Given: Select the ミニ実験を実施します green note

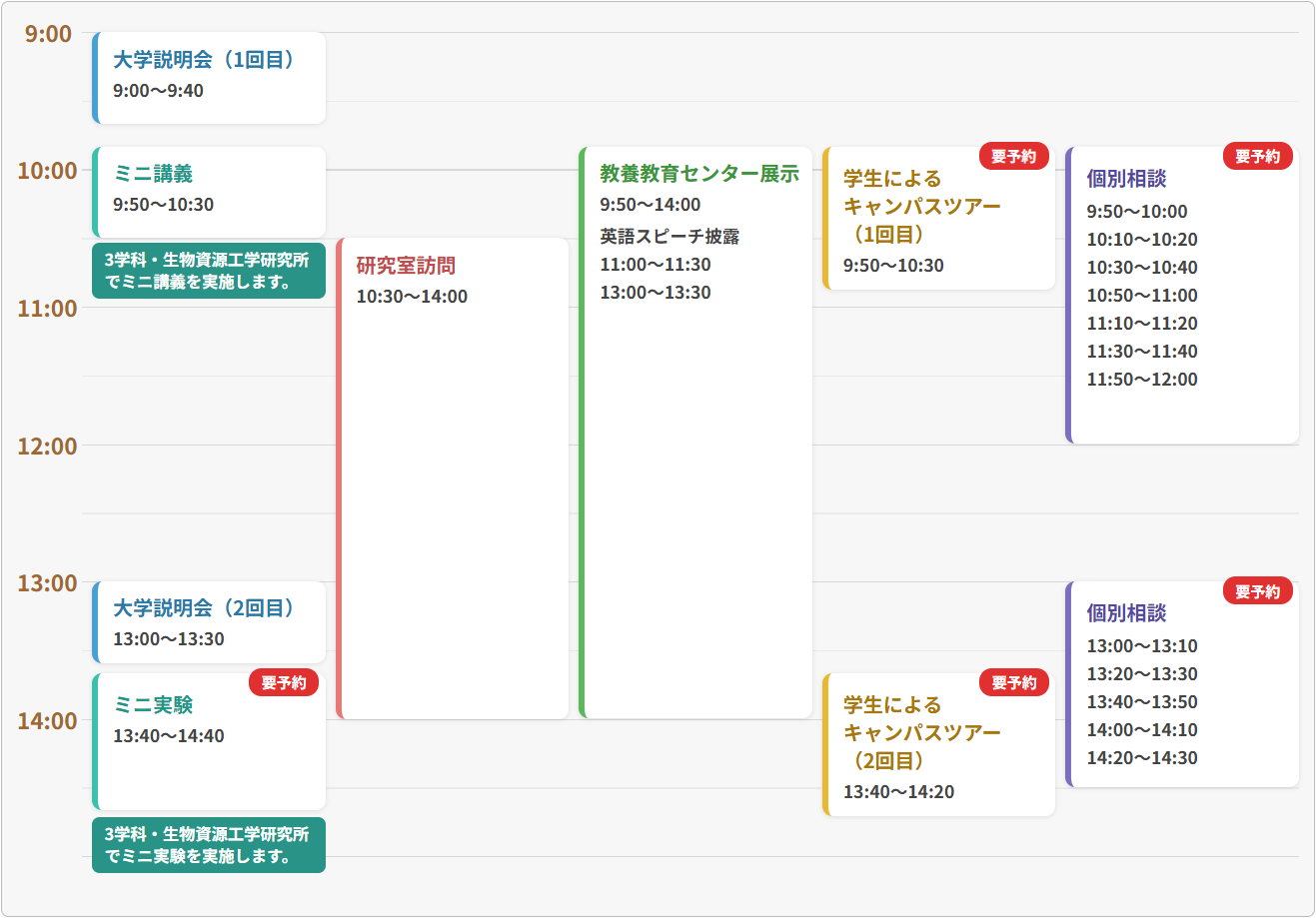Looking at the screenshot, I should coord(209,845).
